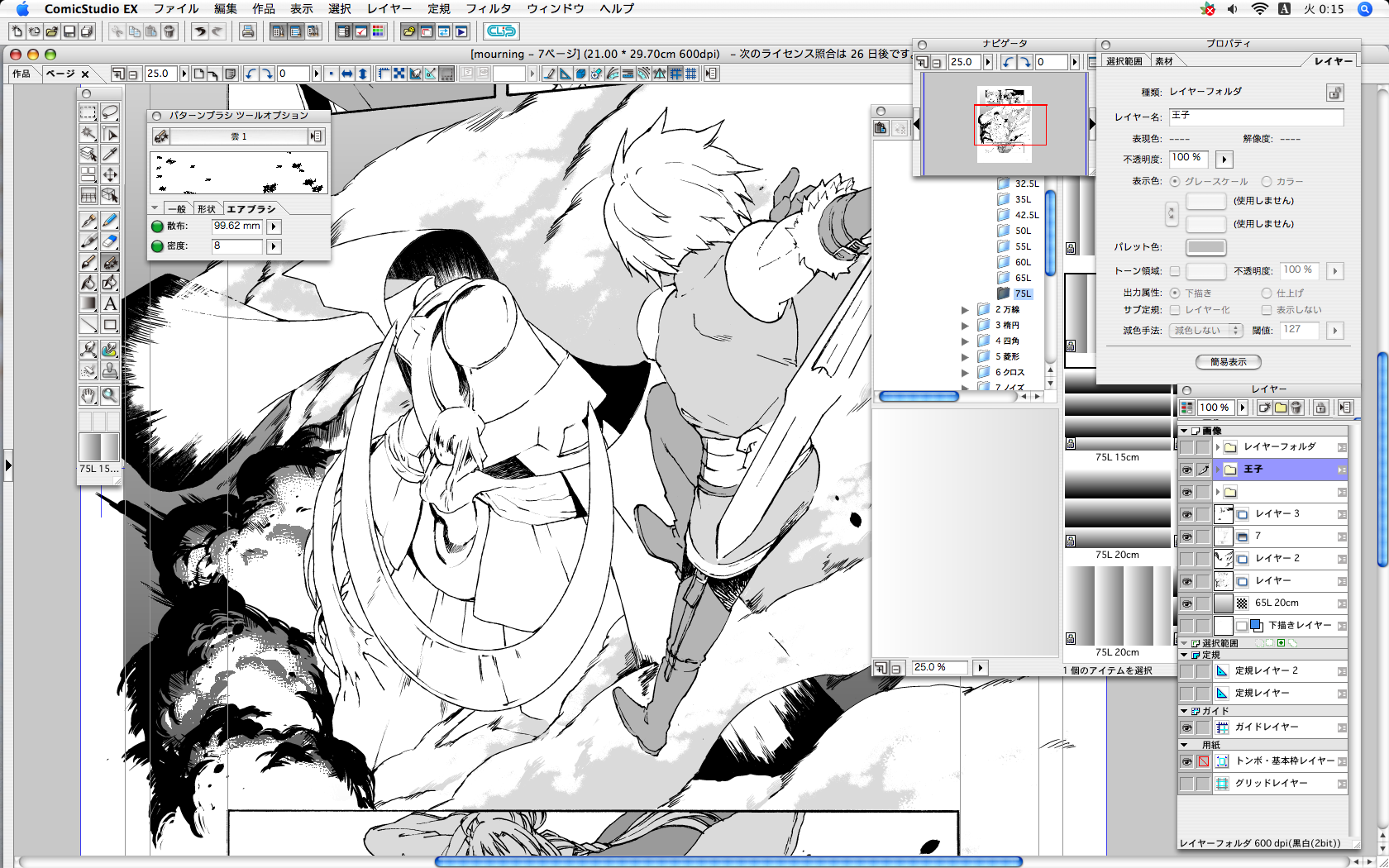Collapse the ガイド layer group
The height and width of the screenshot is (868, 1389).
1184,711
